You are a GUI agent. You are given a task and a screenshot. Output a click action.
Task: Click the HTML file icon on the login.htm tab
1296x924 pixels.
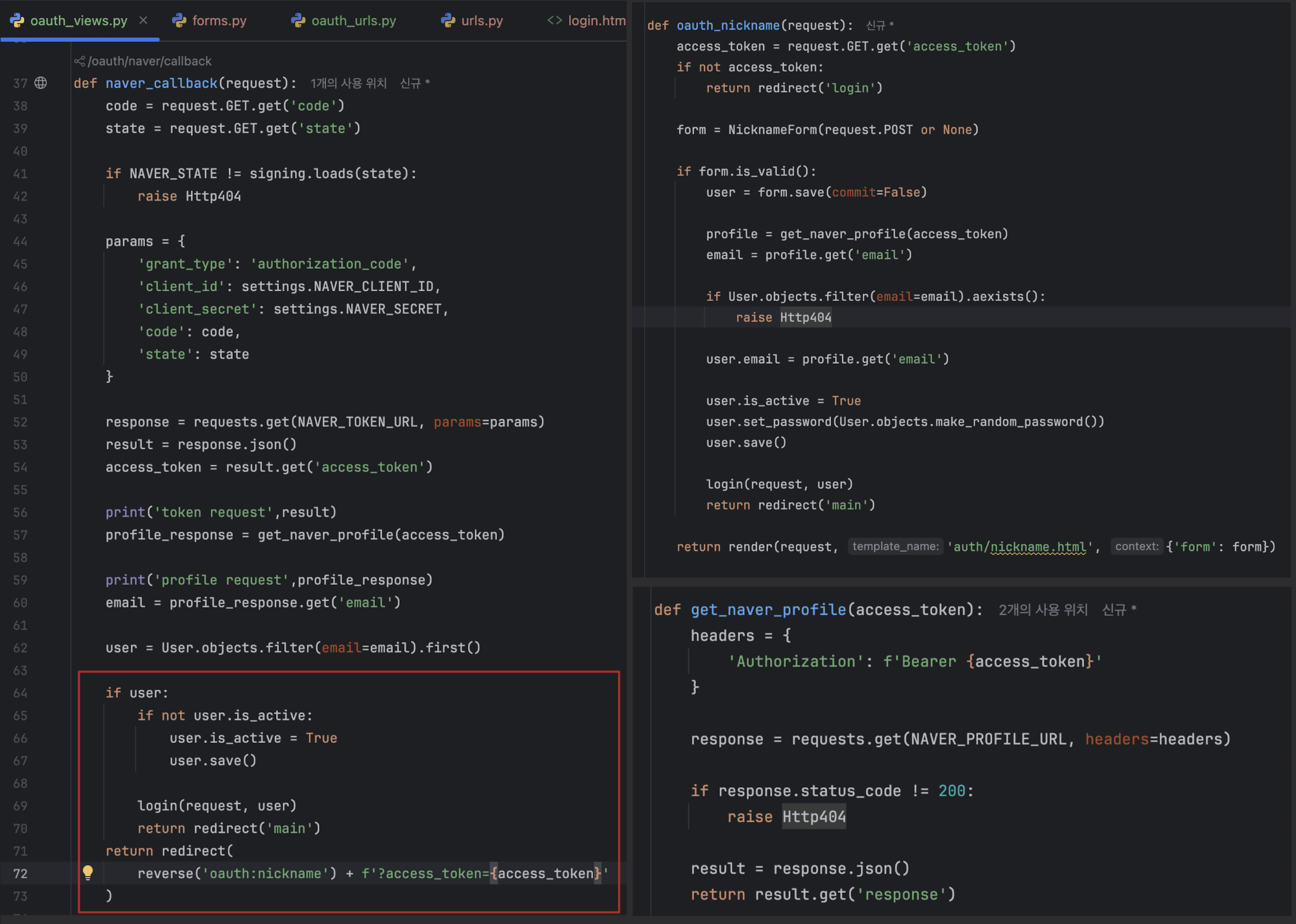[x=555, y=20]
